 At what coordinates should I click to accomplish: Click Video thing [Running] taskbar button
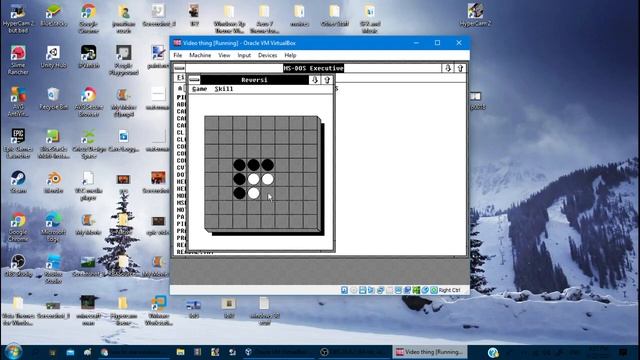click(430, 352)
